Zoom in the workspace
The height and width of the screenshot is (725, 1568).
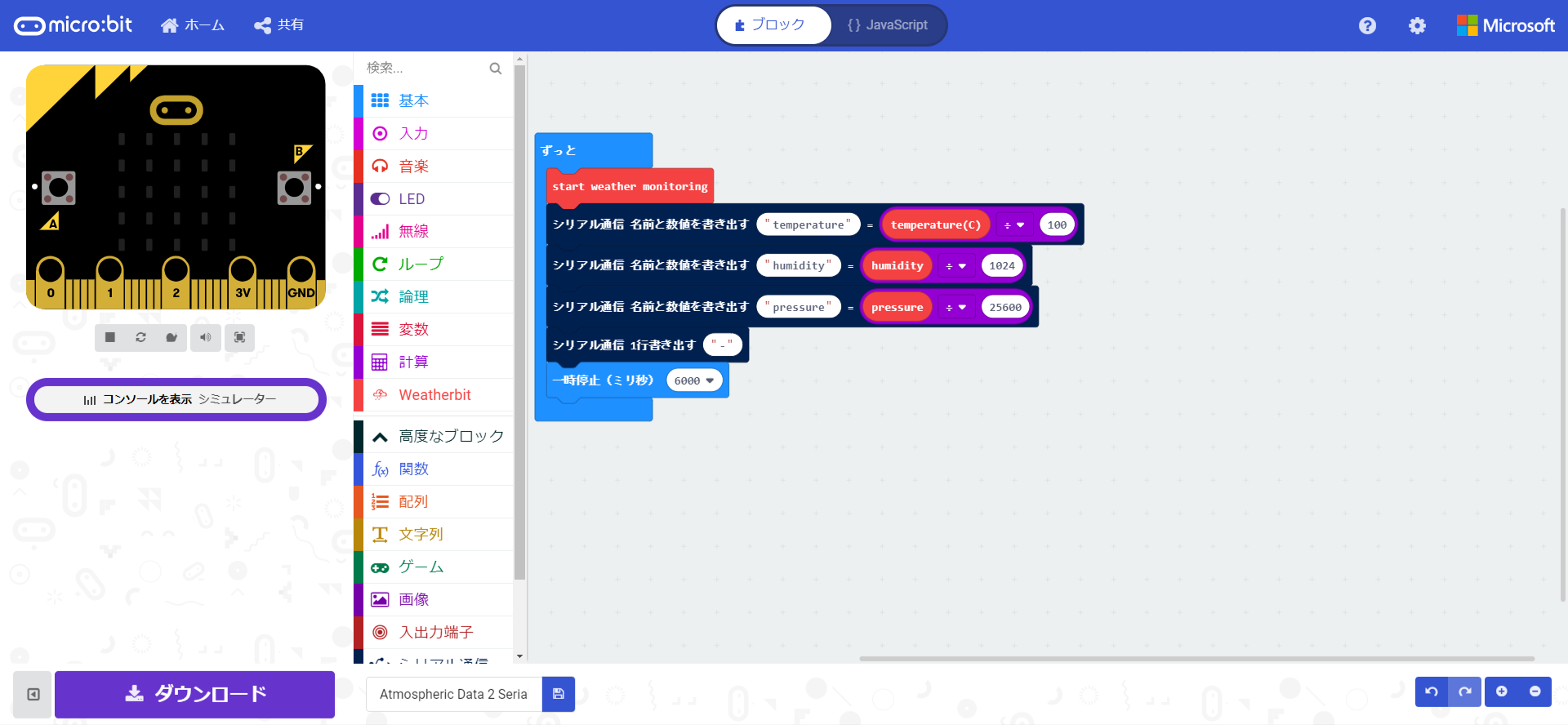[1502, 692]
